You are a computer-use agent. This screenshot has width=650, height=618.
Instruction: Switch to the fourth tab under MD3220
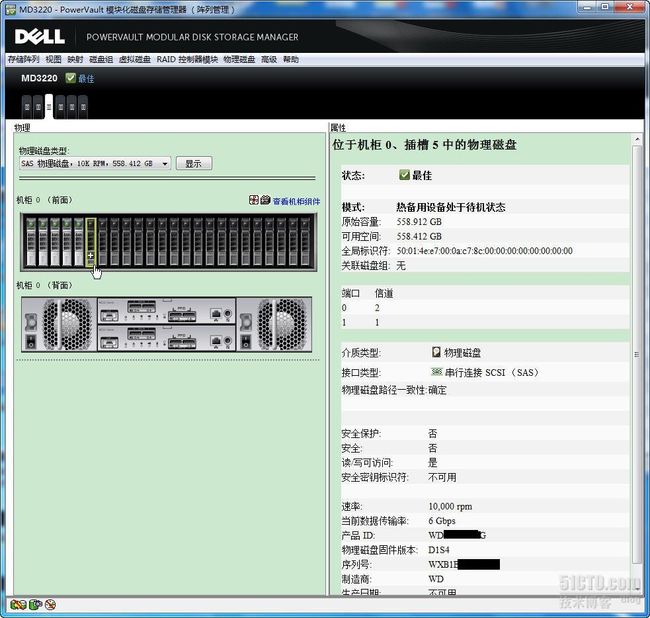coord(61,107)
